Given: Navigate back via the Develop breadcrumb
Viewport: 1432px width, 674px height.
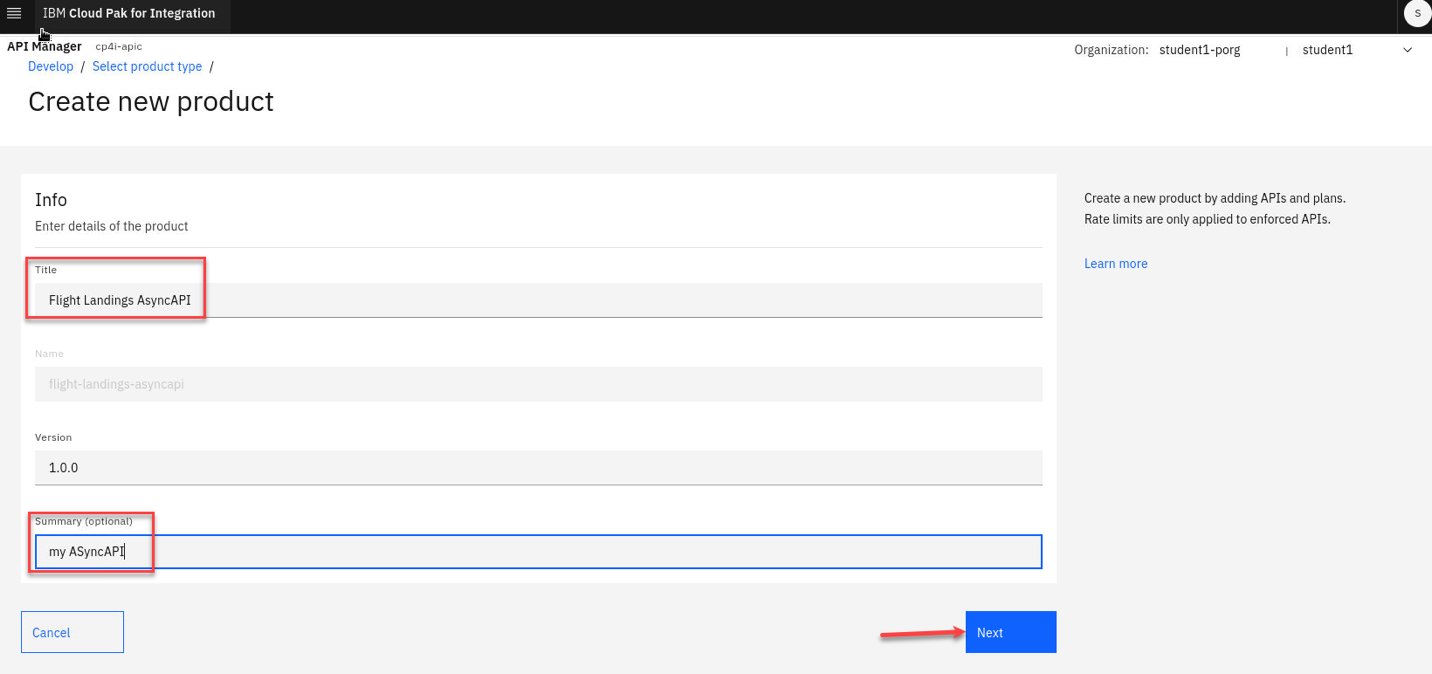Looking at the screenshot, I should click(50, 66).
